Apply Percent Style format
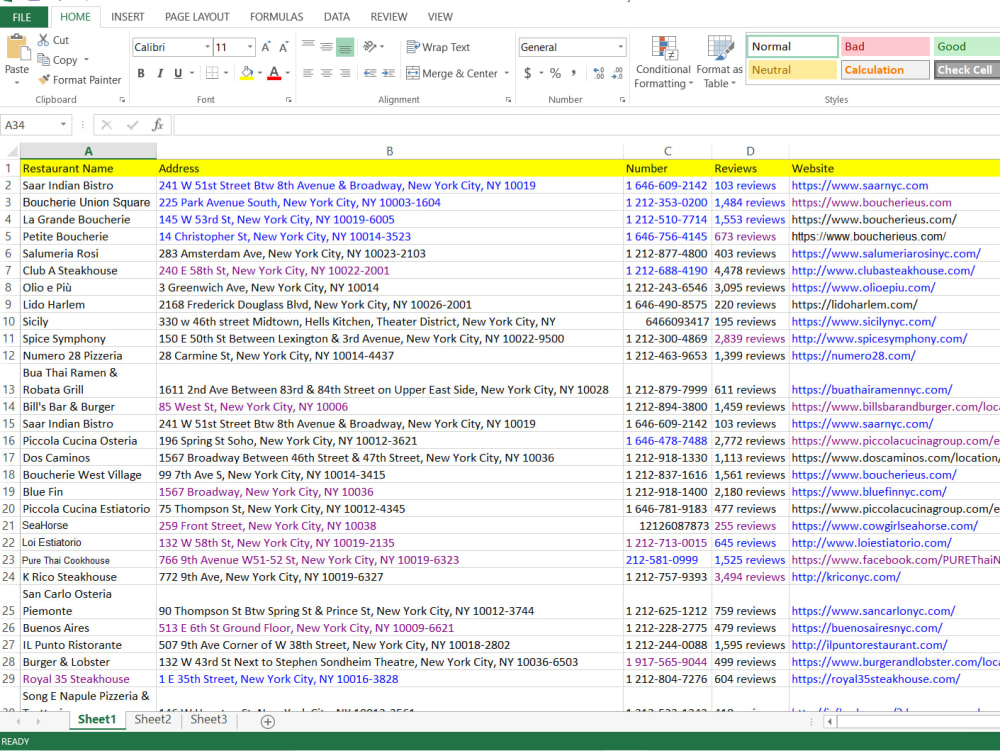Image resolution: width=1000 pixels, height=751 pixels. pos(555,73)
